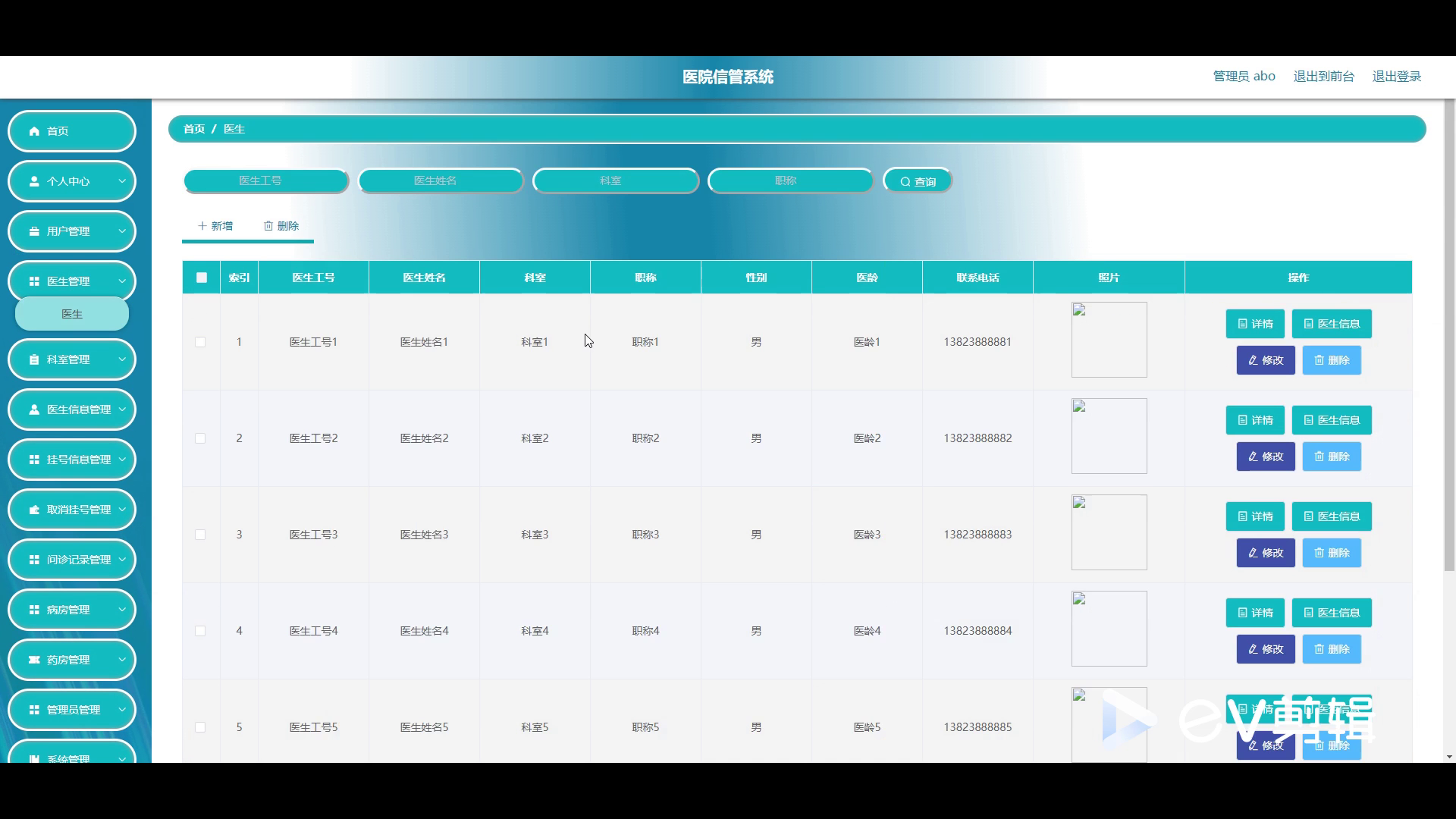Expand the 用户管理 chevron
Viewport: 1456px width, 819px height.
point(122,231)
